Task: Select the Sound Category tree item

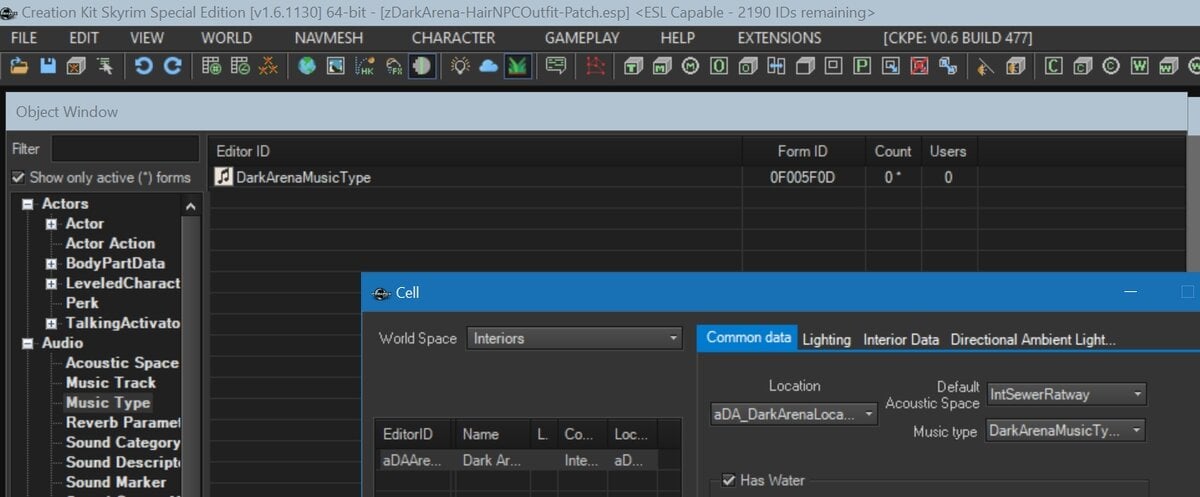Action: coord(123,443)
